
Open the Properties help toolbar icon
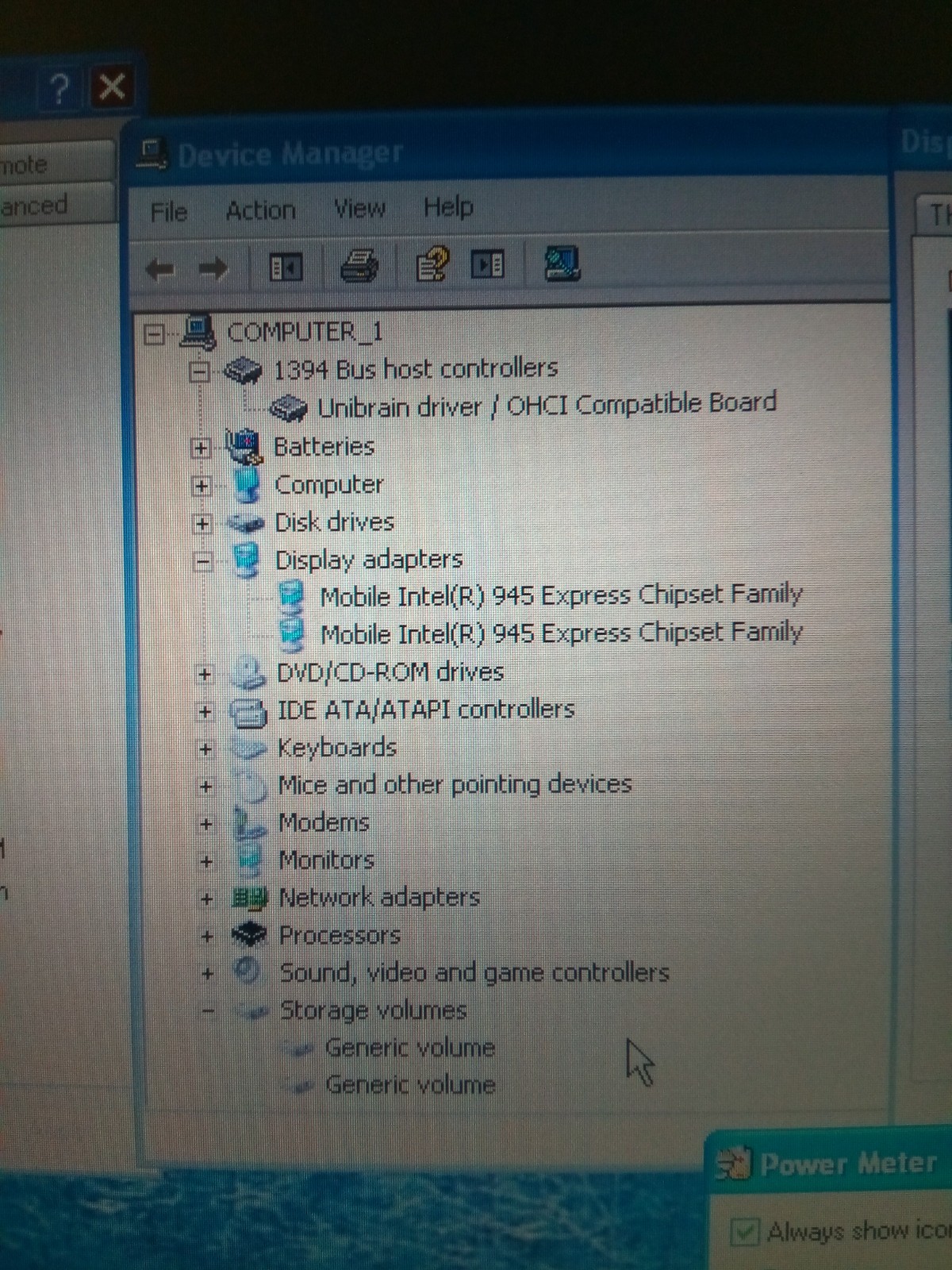point(432,264)
